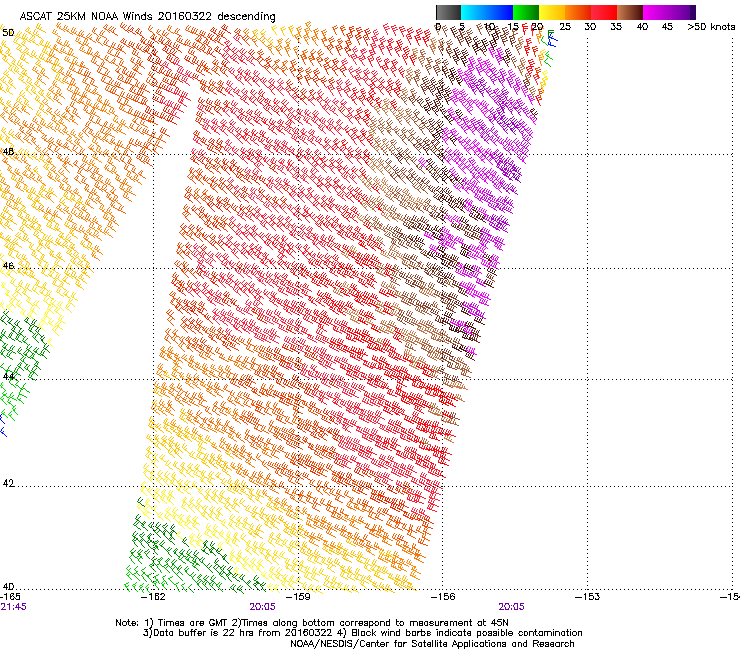The width and height of the screenshot is (740, 650).
Task: Click the yellow 20-25 knots legend swatch
Action: (x=552, y=12)
